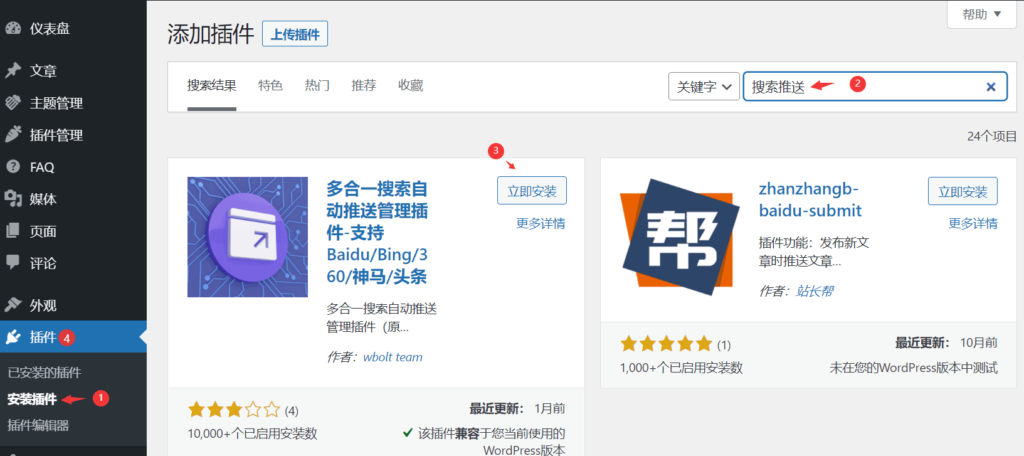The height and width of the screenshot is (456, 1024).
Task: Open 安装插件 submenu item
Action: (32, 399)
